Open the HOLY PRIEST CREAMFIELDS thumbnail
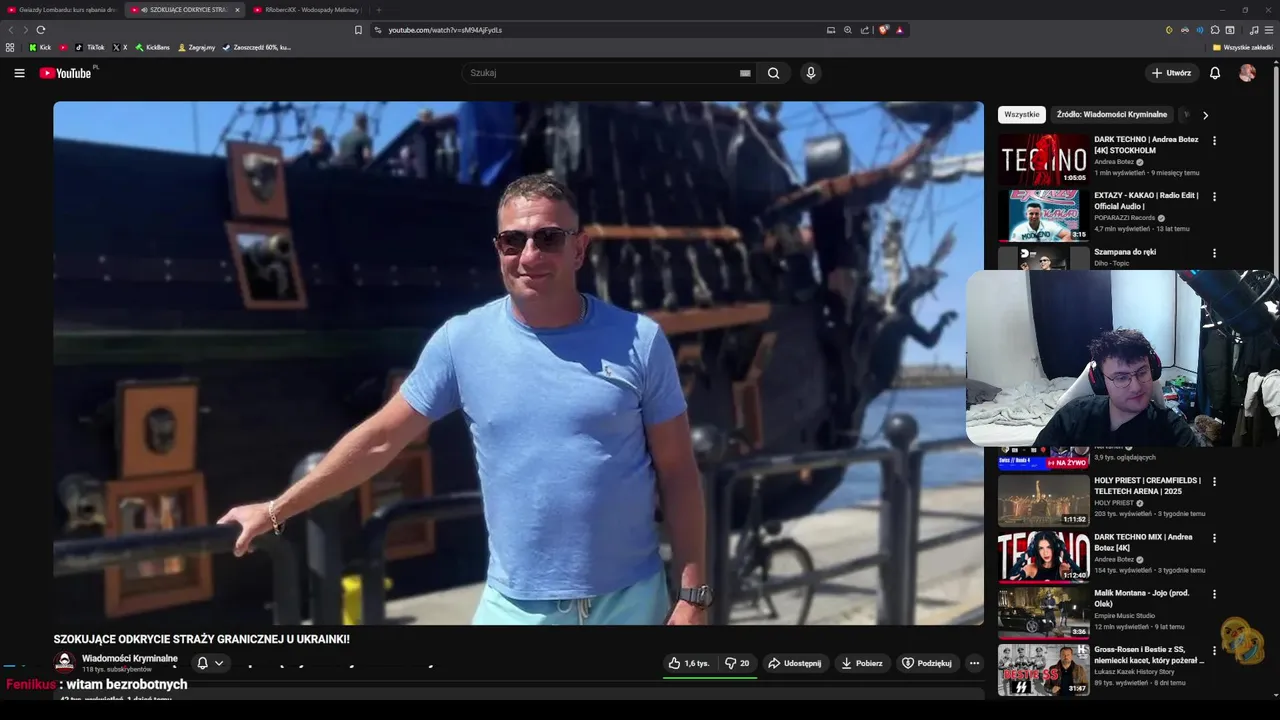This screenshot has width=1280, height=720. (x=1043, y=500)
